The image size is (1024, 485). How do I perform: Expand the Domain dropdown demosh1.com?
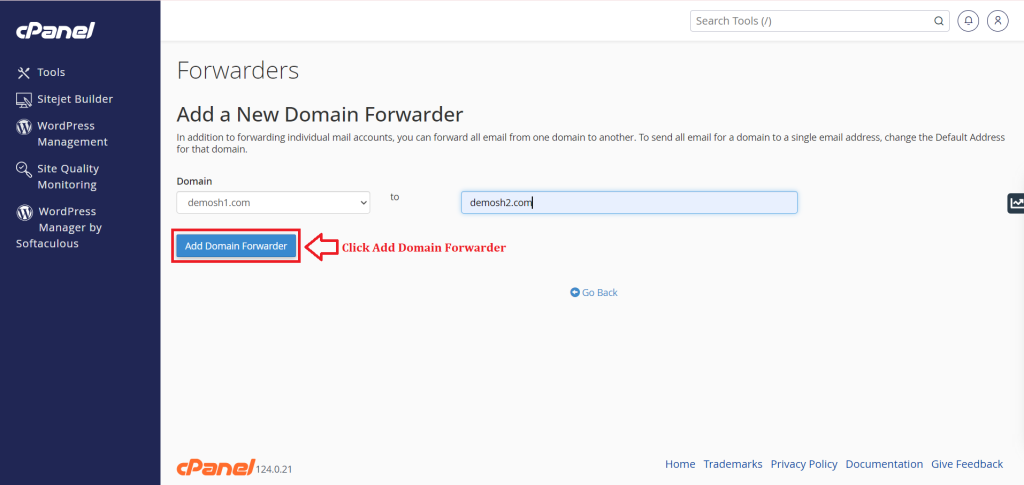(x=273, y=202)
